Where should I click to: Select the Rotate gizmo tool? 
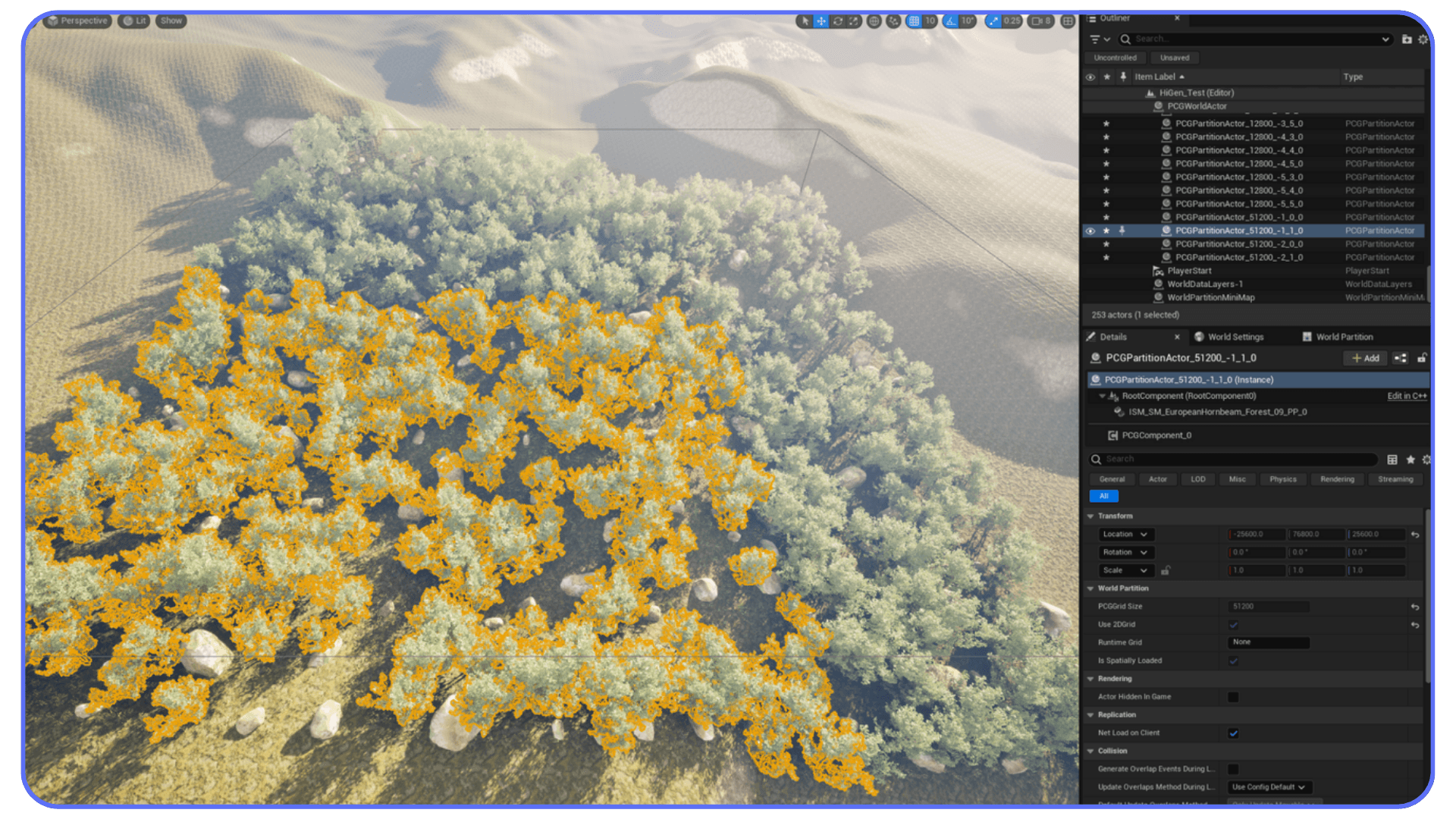coord(838,21)
